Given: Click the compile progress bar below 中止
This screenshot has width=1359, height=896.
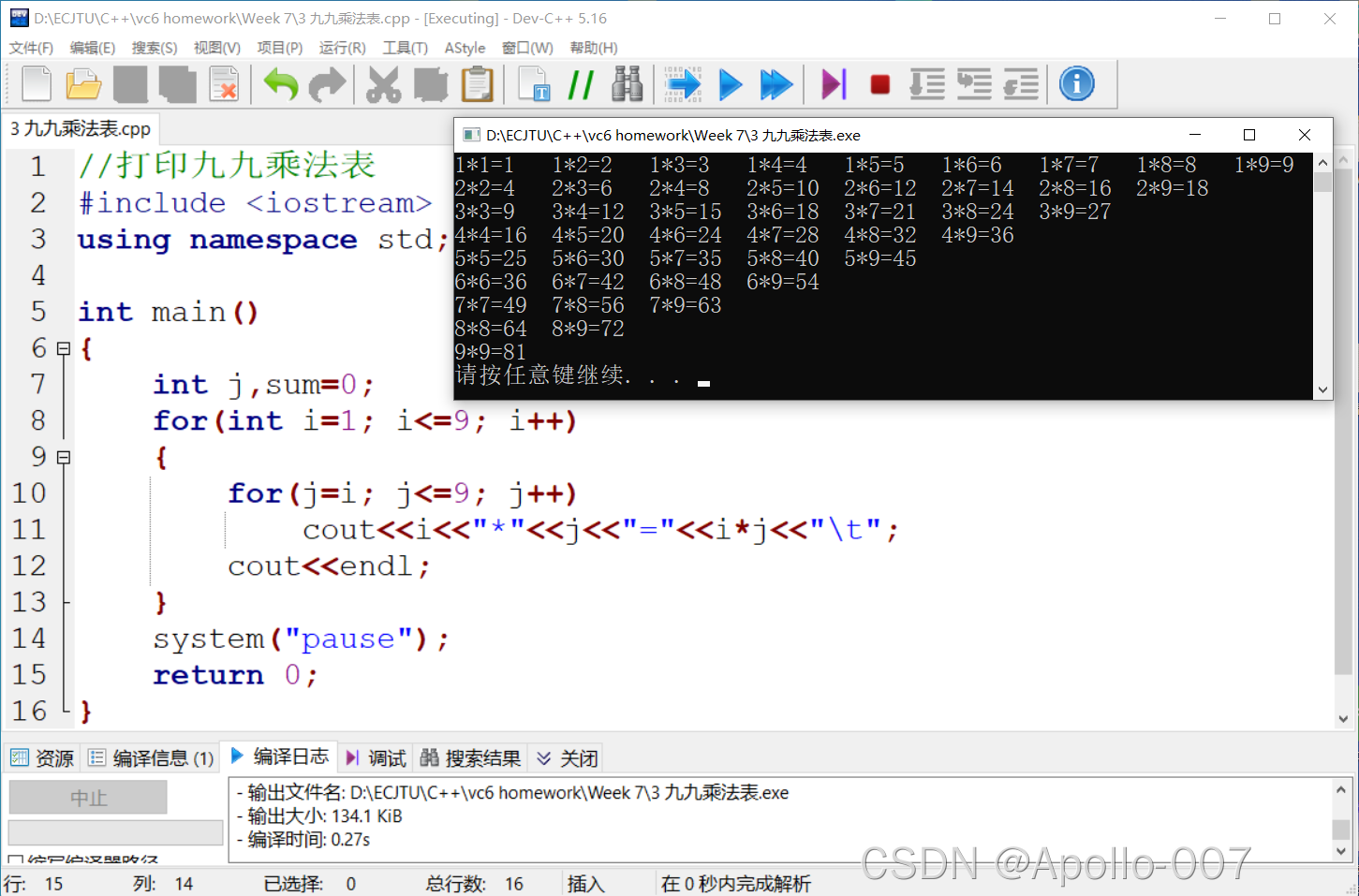Looking at the screenshot, I should [x=115, y=832].
